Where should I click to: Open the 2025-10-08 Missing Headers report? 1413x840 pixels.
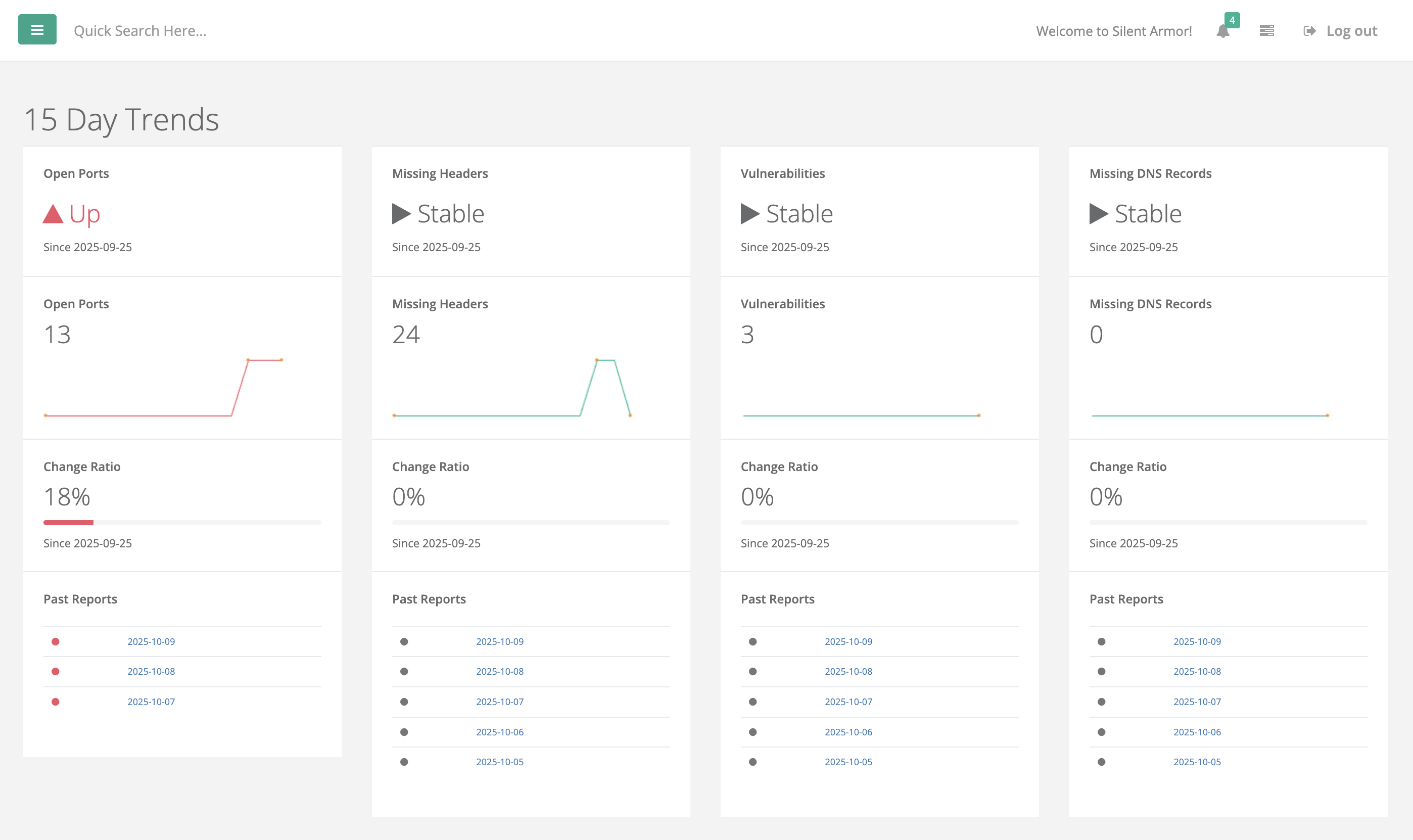click(x=500, y=671)
